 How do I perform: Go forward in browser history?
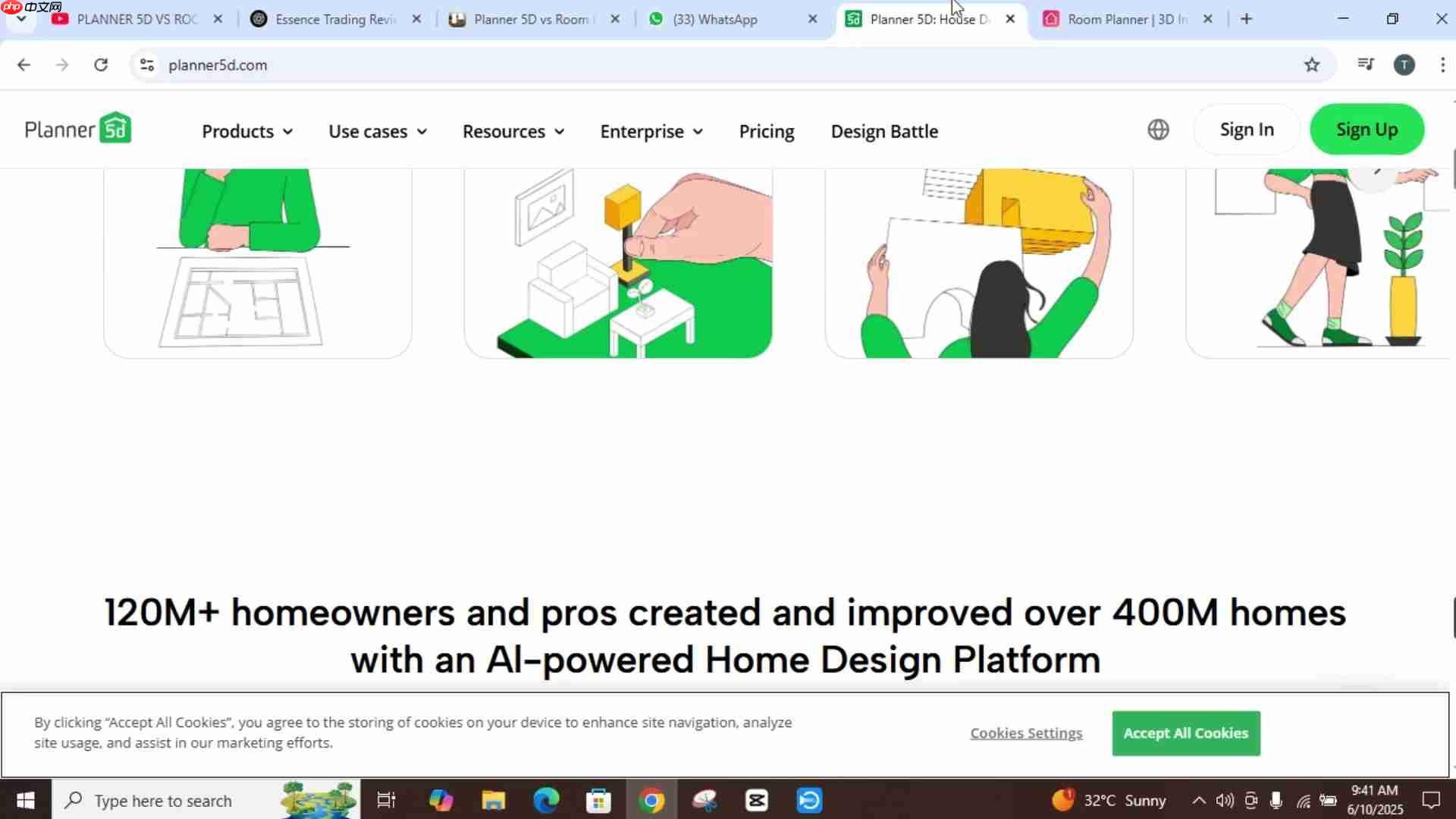pyautogui.click(x=62, y=65)
